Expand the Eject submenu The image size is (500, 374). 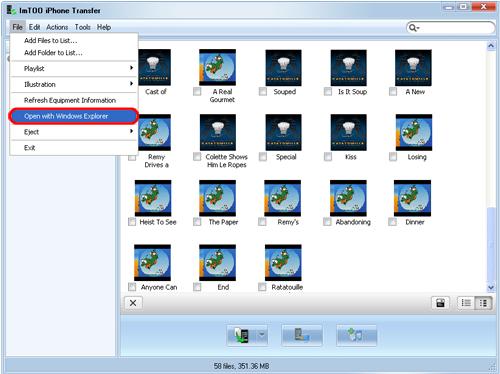(x=74, y=132)
